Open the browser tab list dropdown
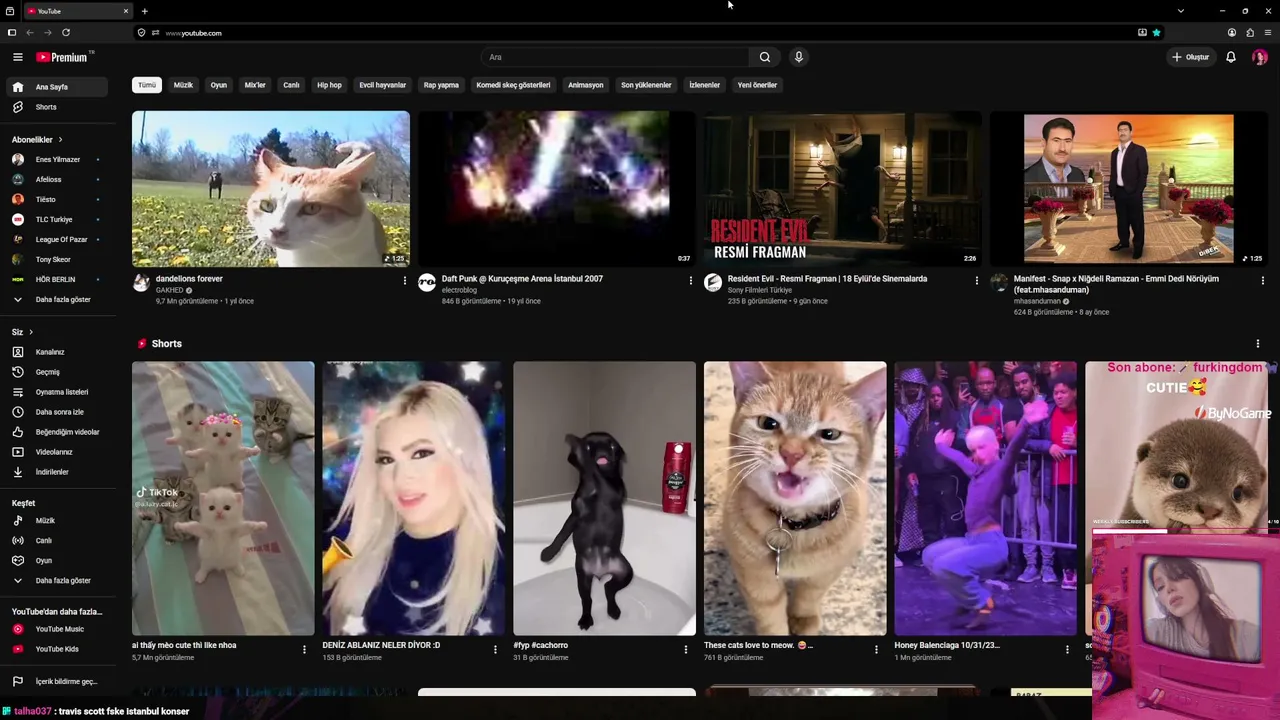 click(1180, 11)
